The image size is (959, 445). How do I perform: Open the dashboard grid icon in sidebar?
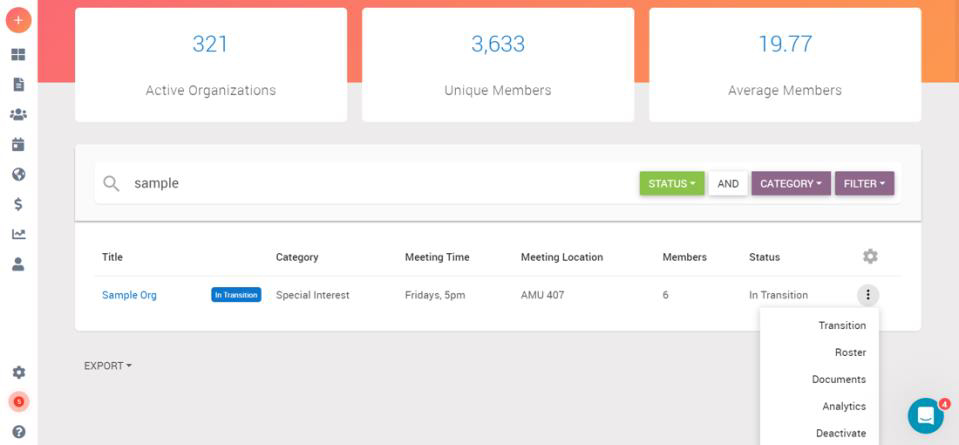point(18,54)
